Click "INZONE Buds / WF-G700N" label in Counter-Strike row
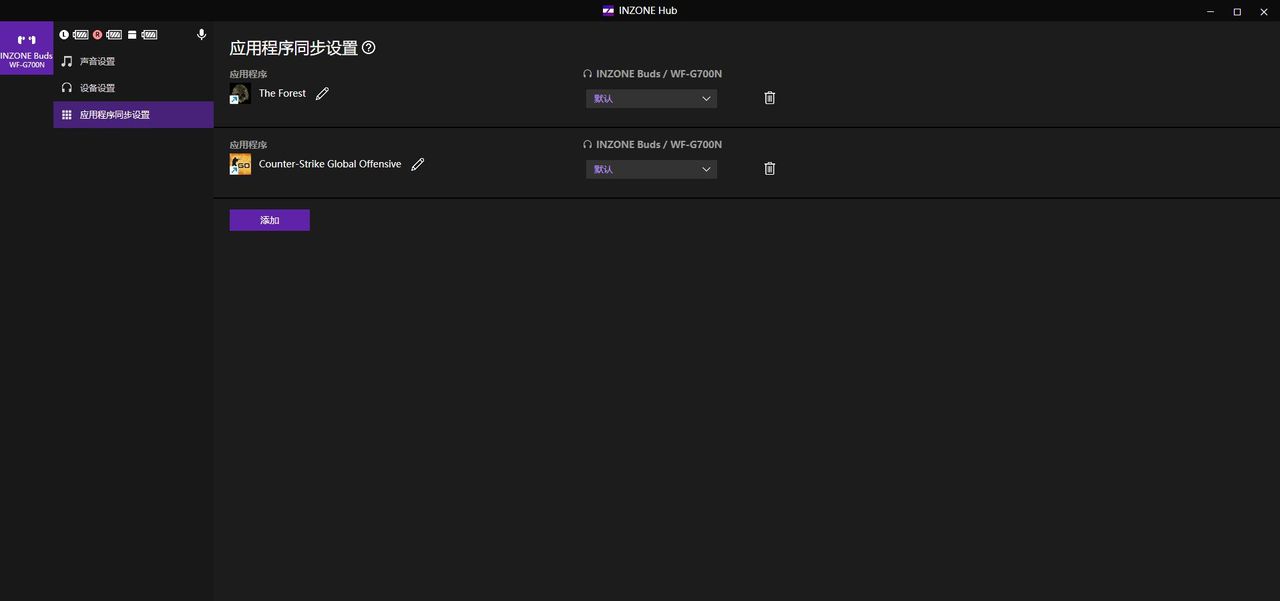Viewport: 1280px width, 601px height. (659, 145)
